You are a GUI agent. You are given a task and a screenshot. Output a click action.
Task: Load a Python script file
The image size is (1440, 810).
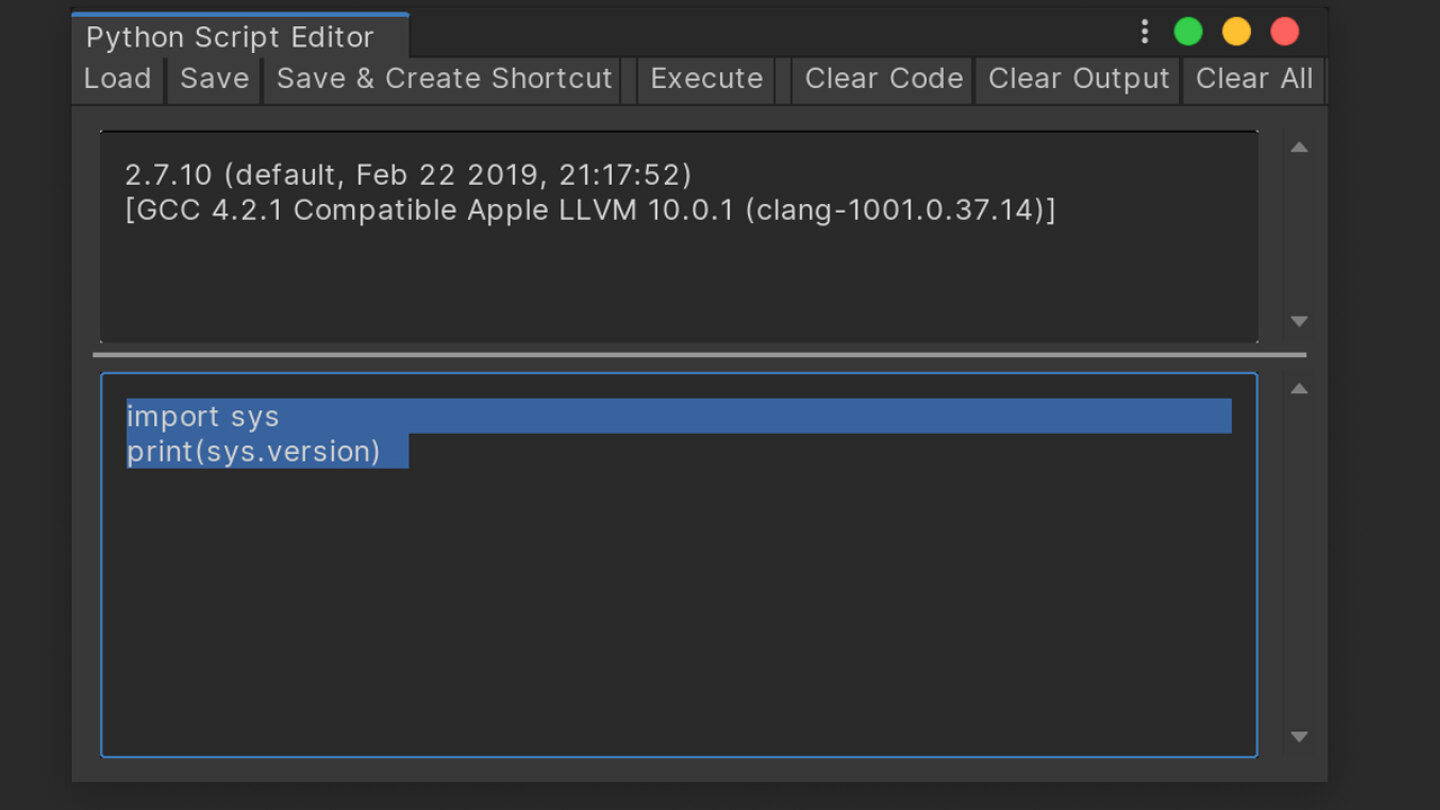click(117, 79)
